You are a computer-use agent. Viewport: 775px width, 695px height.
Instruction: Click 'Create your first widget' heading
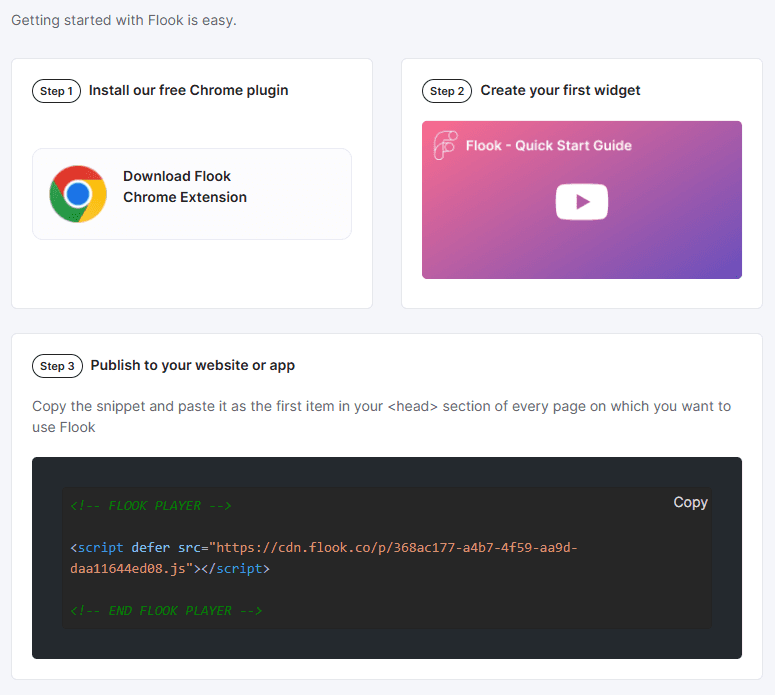pos(560,90)
